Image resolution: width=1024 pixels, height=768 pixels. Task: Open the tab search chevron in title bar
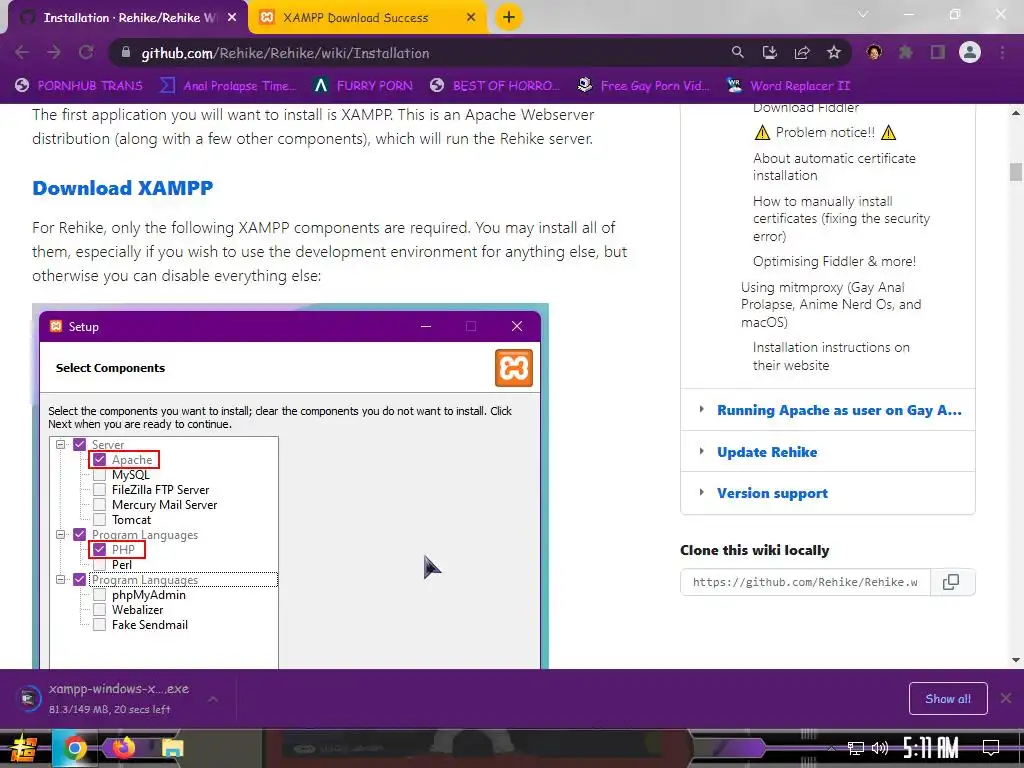tap(863, 14)
